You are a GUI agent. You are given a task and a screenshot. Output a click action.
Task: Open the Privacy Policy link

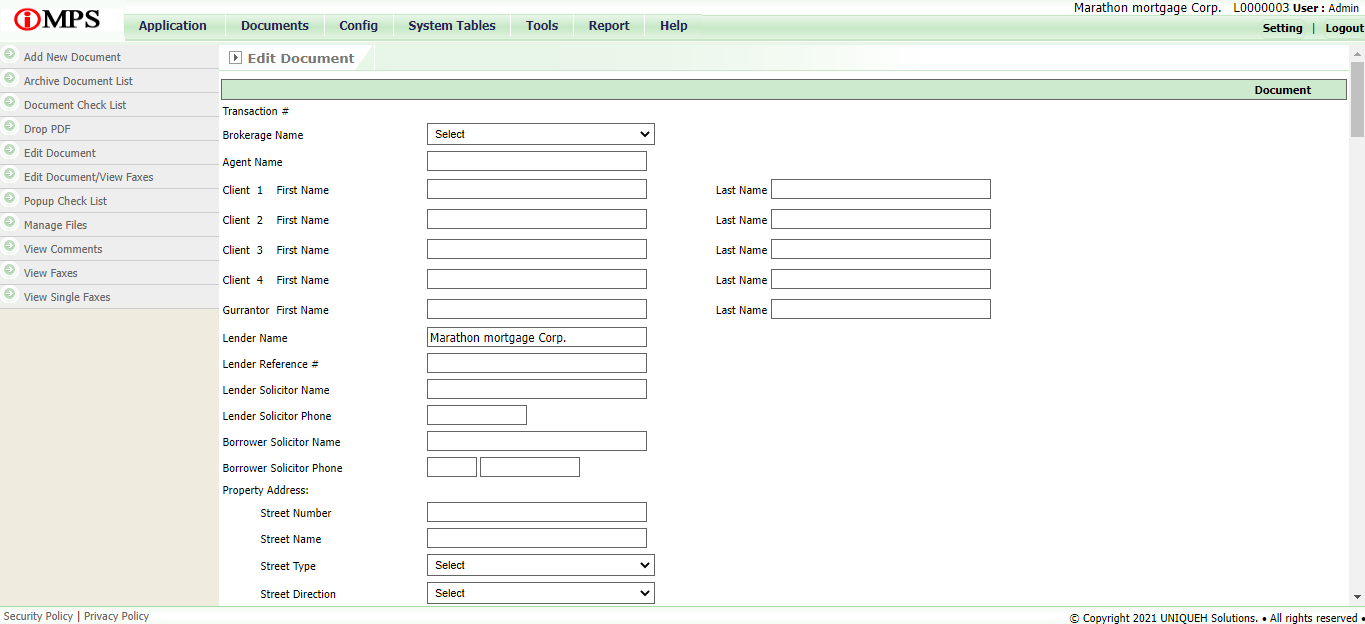(x=116, y=616)
